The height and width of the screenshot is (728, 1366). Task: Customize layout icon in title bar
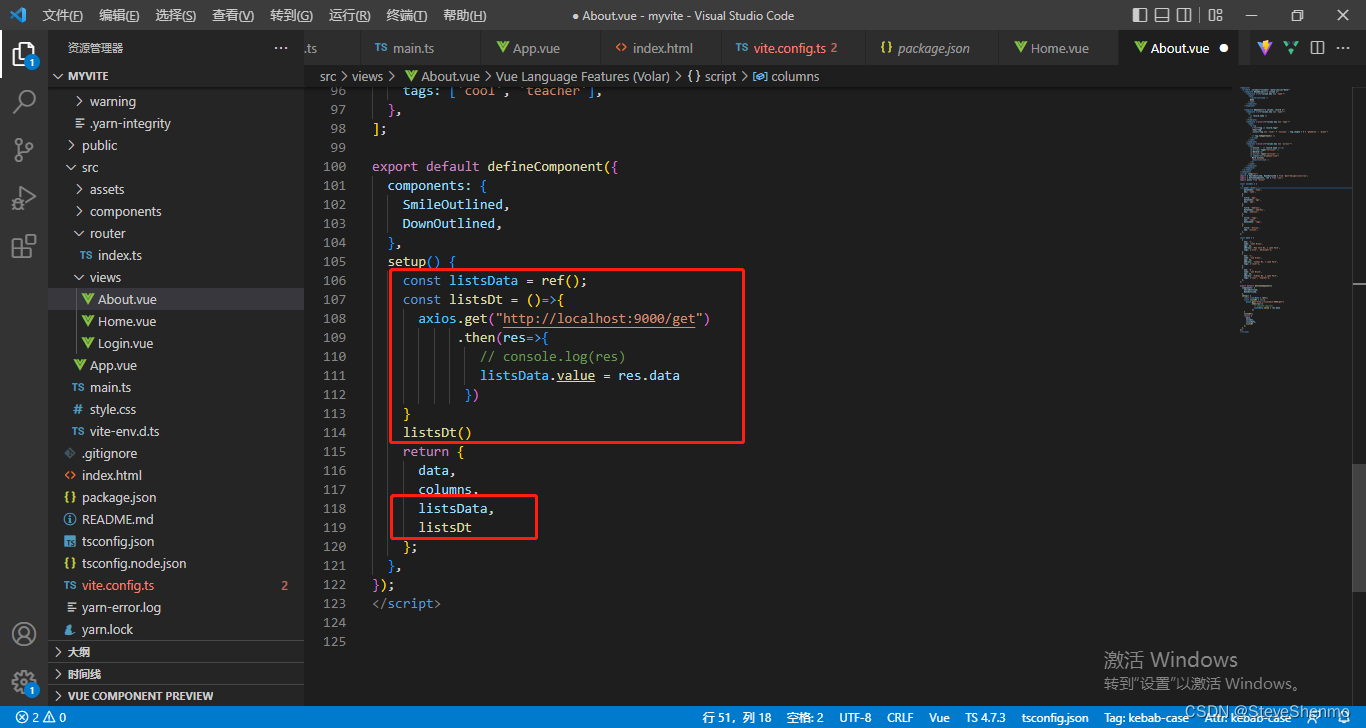(1215, 15)
